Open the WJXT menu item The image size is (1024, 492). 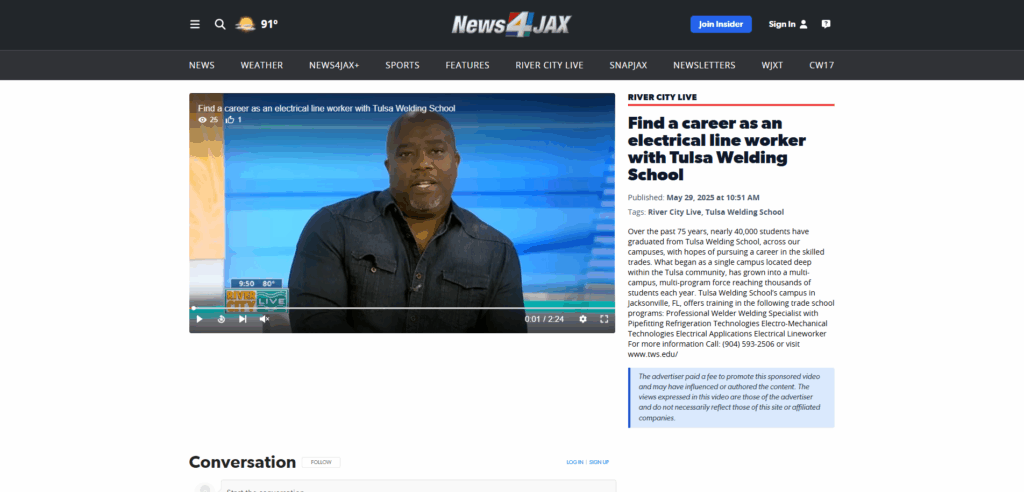[772, 65]
